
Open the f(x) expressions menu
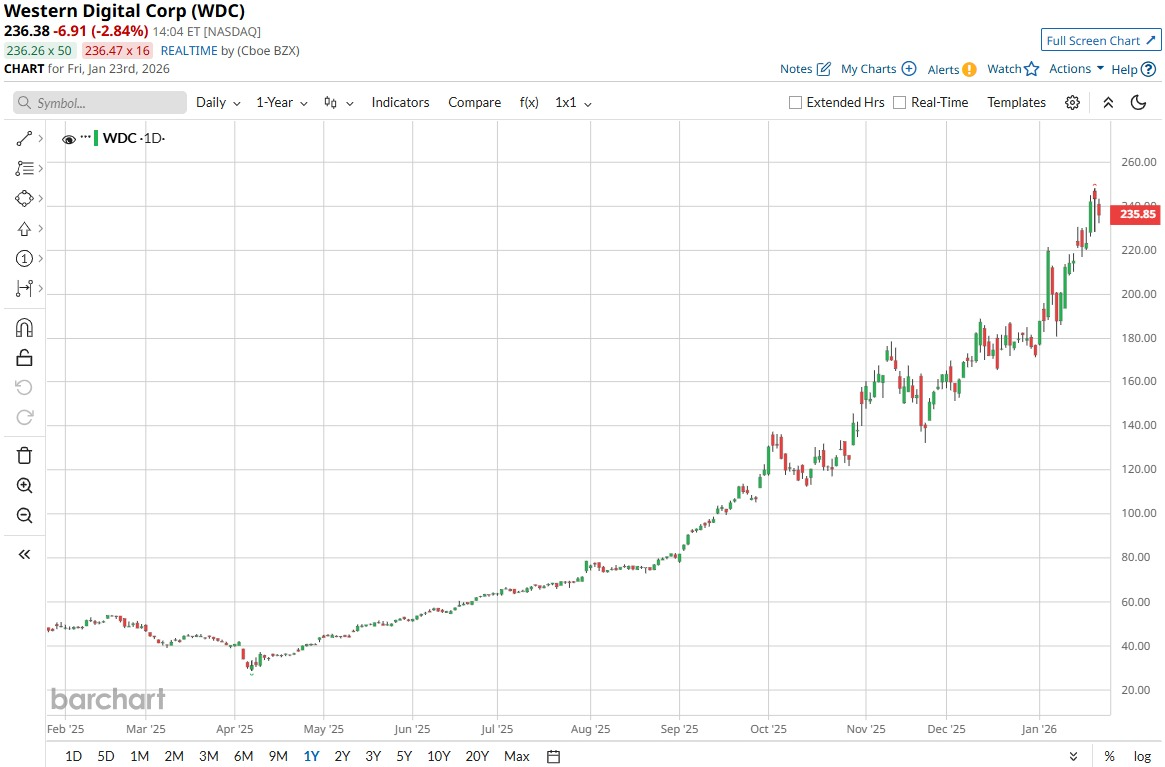coord(529,103)
